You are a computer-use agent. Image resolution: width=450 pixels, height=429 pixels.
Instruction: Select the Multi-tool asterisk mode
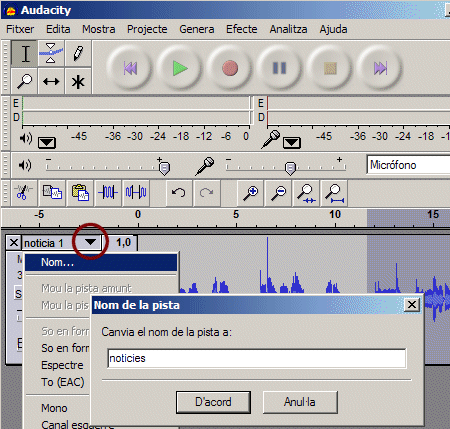78,81
